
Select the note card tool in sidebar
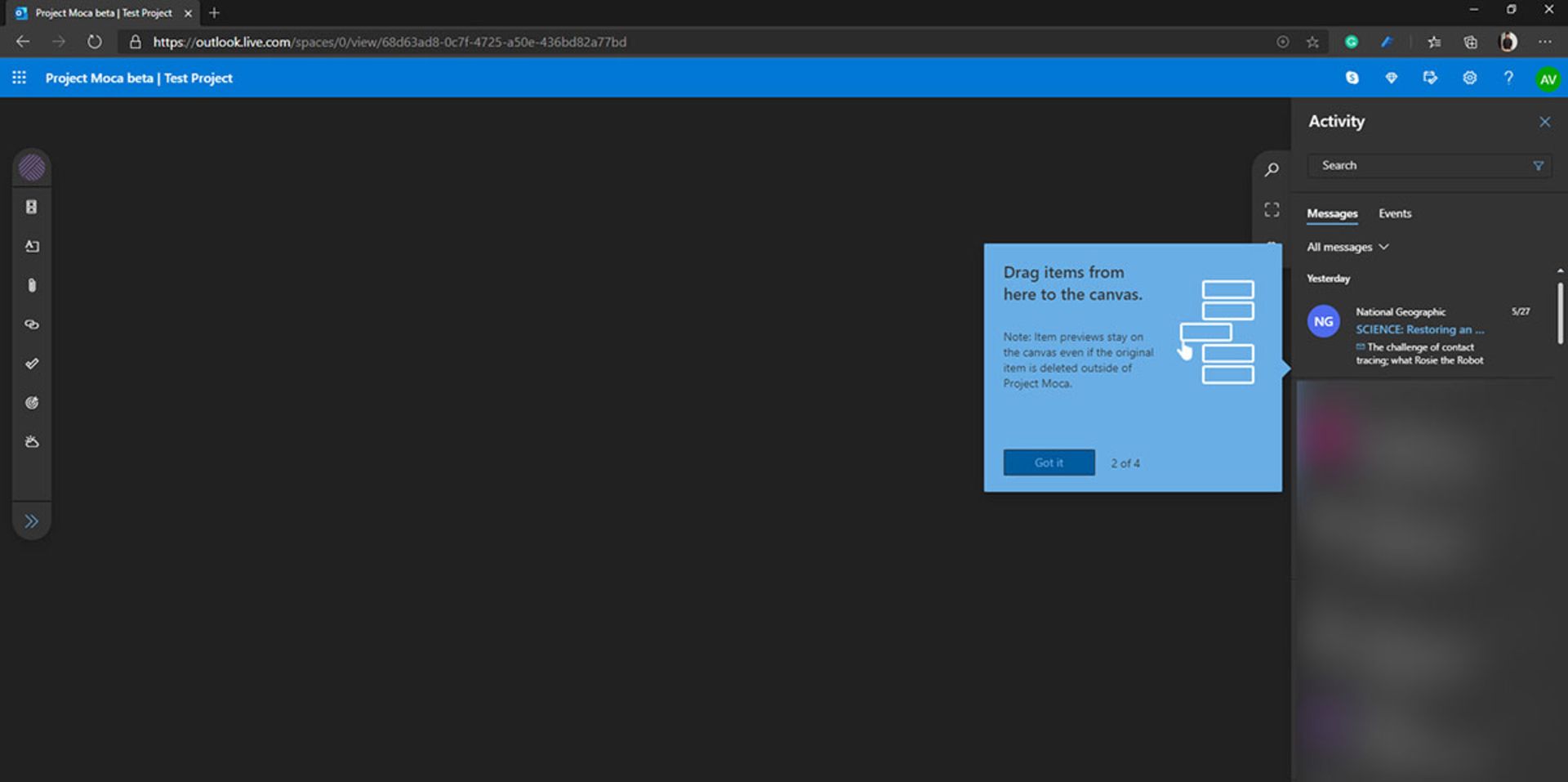click(31, 245)
